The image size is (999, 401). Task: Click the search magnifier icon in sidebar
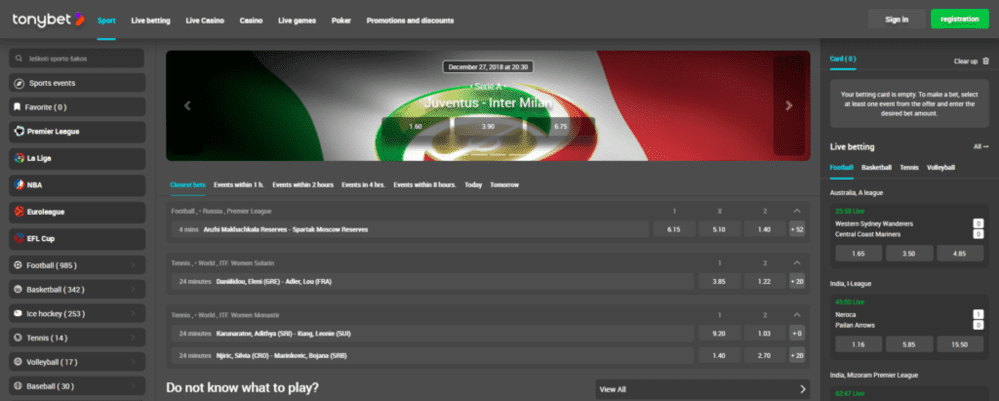20,58
